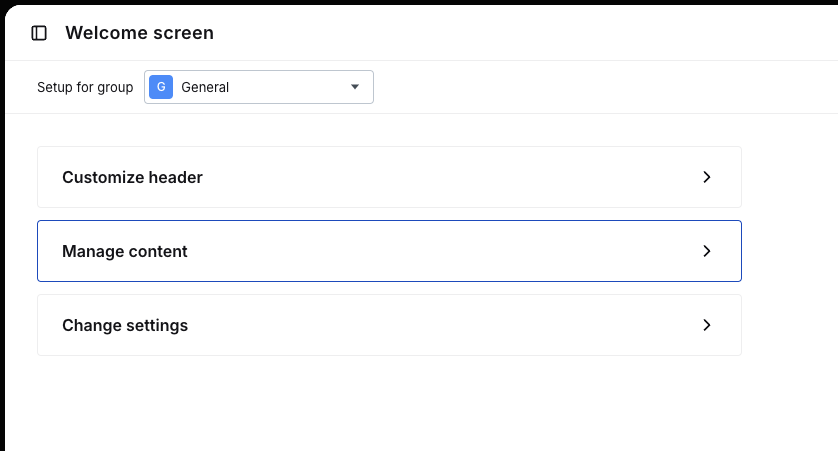Click the arrow beside Change settings
Image resolution: width=838 pixels, height=451 pixels.
coord(706,325)
